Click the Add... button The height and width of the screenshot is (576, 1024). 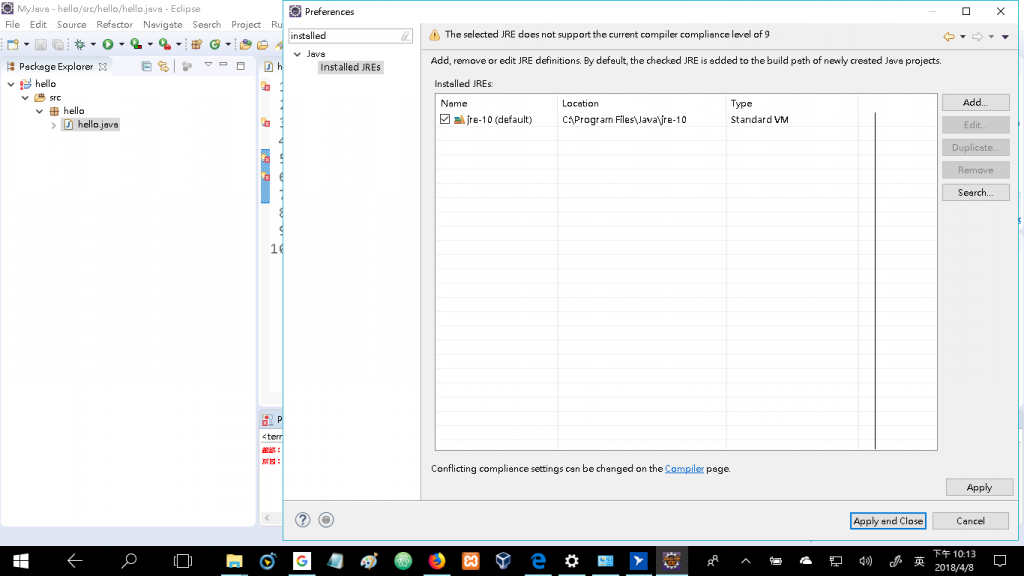976,103
